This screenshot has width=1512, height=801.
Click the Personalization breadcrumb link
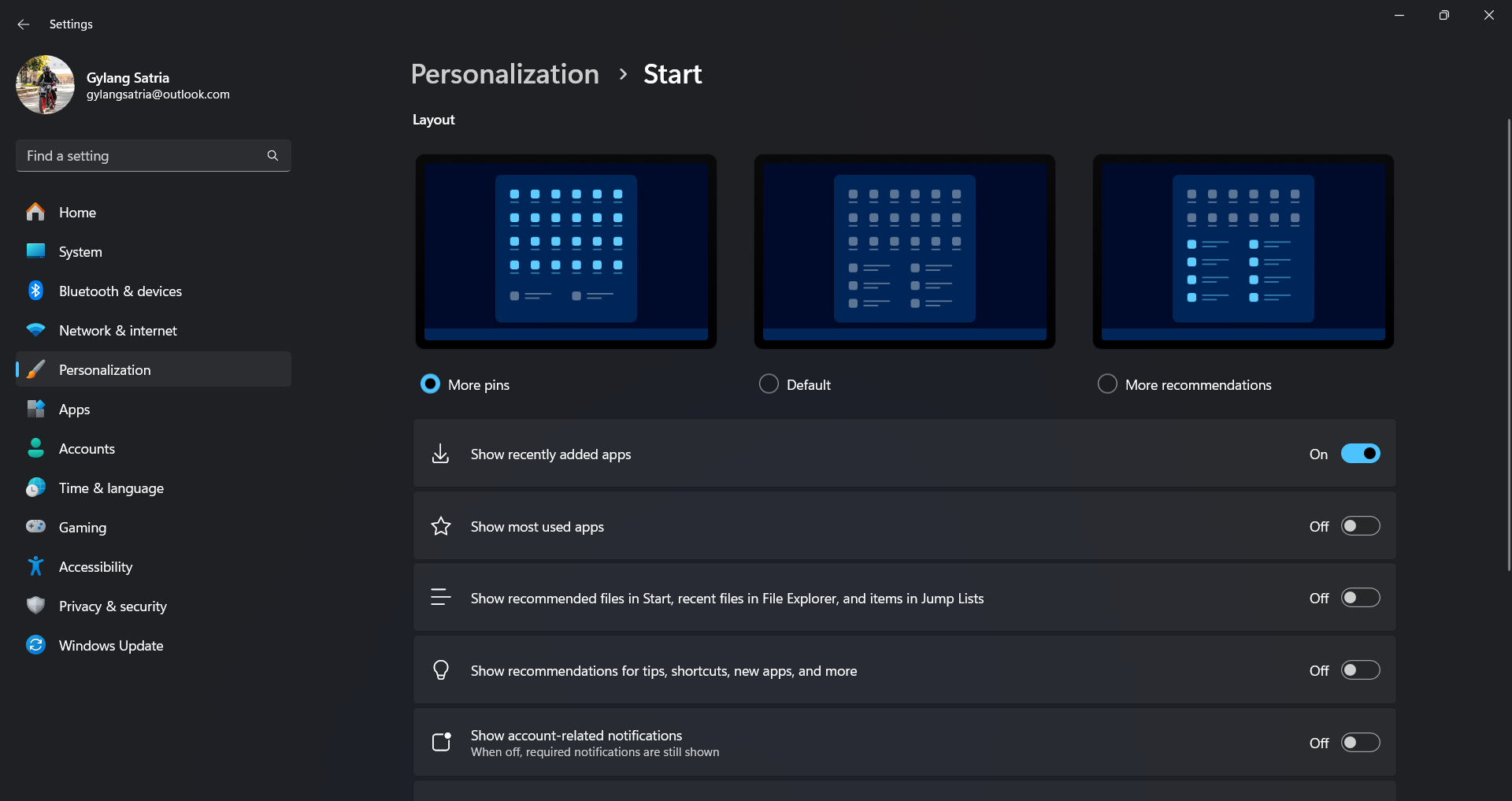(505, 74)
